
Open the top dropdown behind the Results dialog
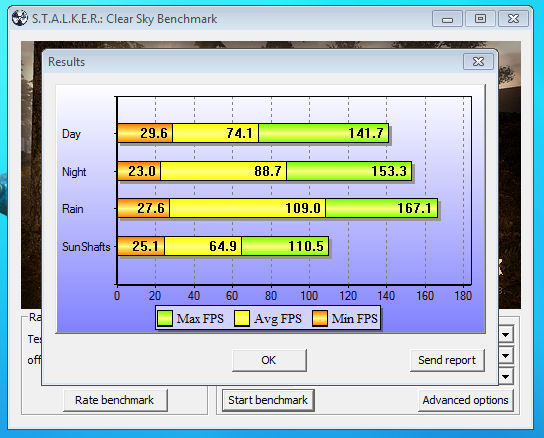click(x=506, y=335)
